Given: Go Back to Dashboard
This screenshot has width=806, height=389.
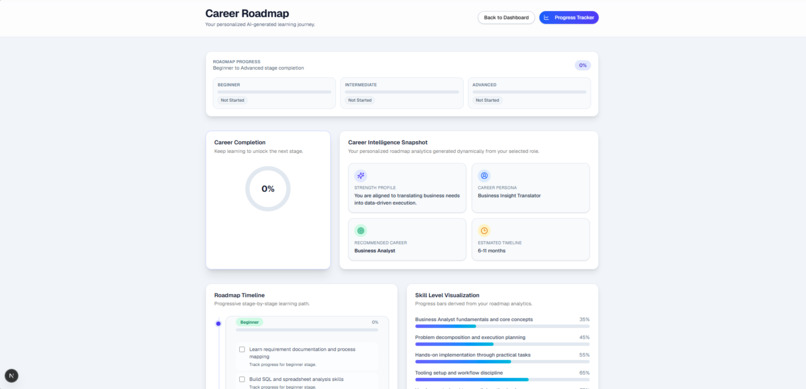Looking at the screenshot, I should click(506, 17).
